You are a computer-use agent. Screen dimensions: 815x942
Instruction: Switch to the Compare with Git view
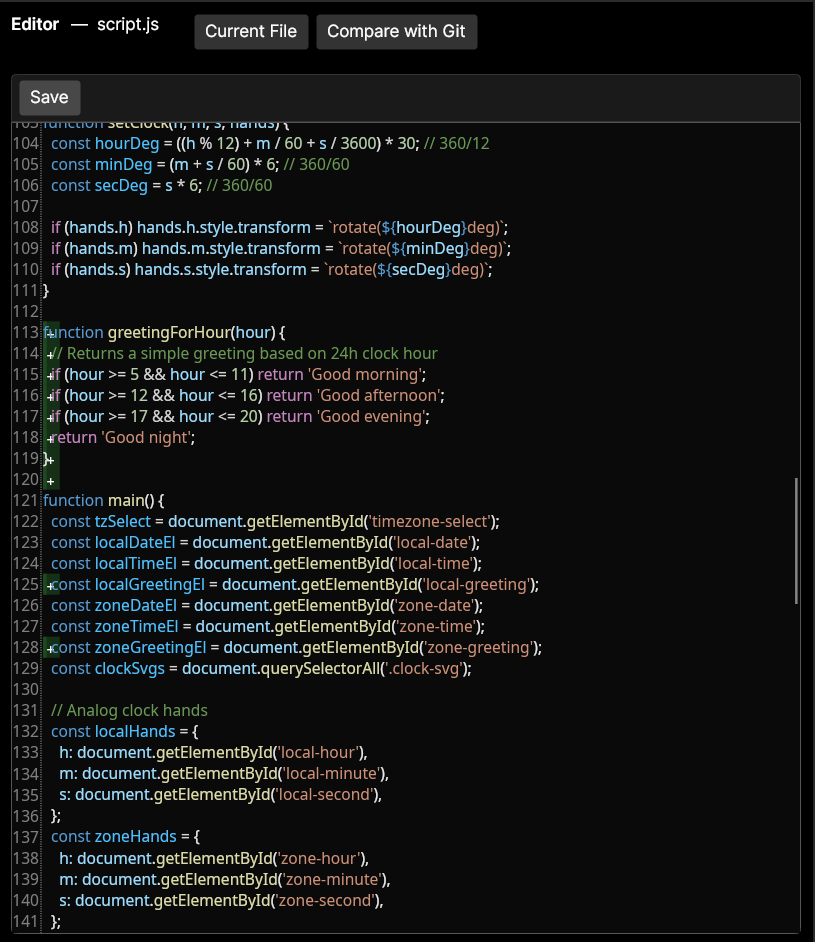(x=396, y=31)
